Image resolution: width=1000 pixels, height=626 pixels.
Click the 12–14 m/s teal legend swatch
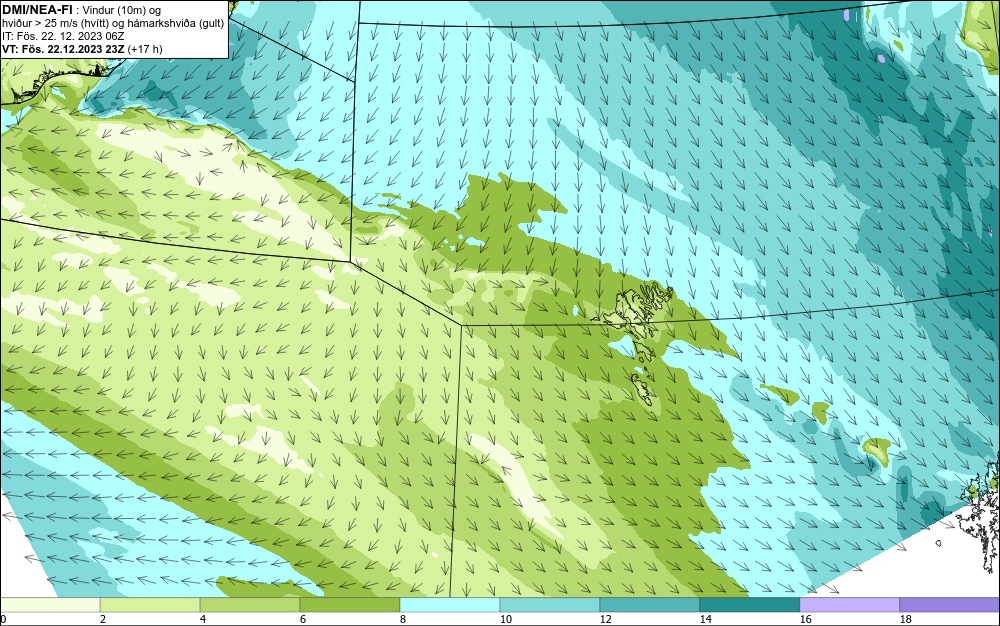click(650, 605)
